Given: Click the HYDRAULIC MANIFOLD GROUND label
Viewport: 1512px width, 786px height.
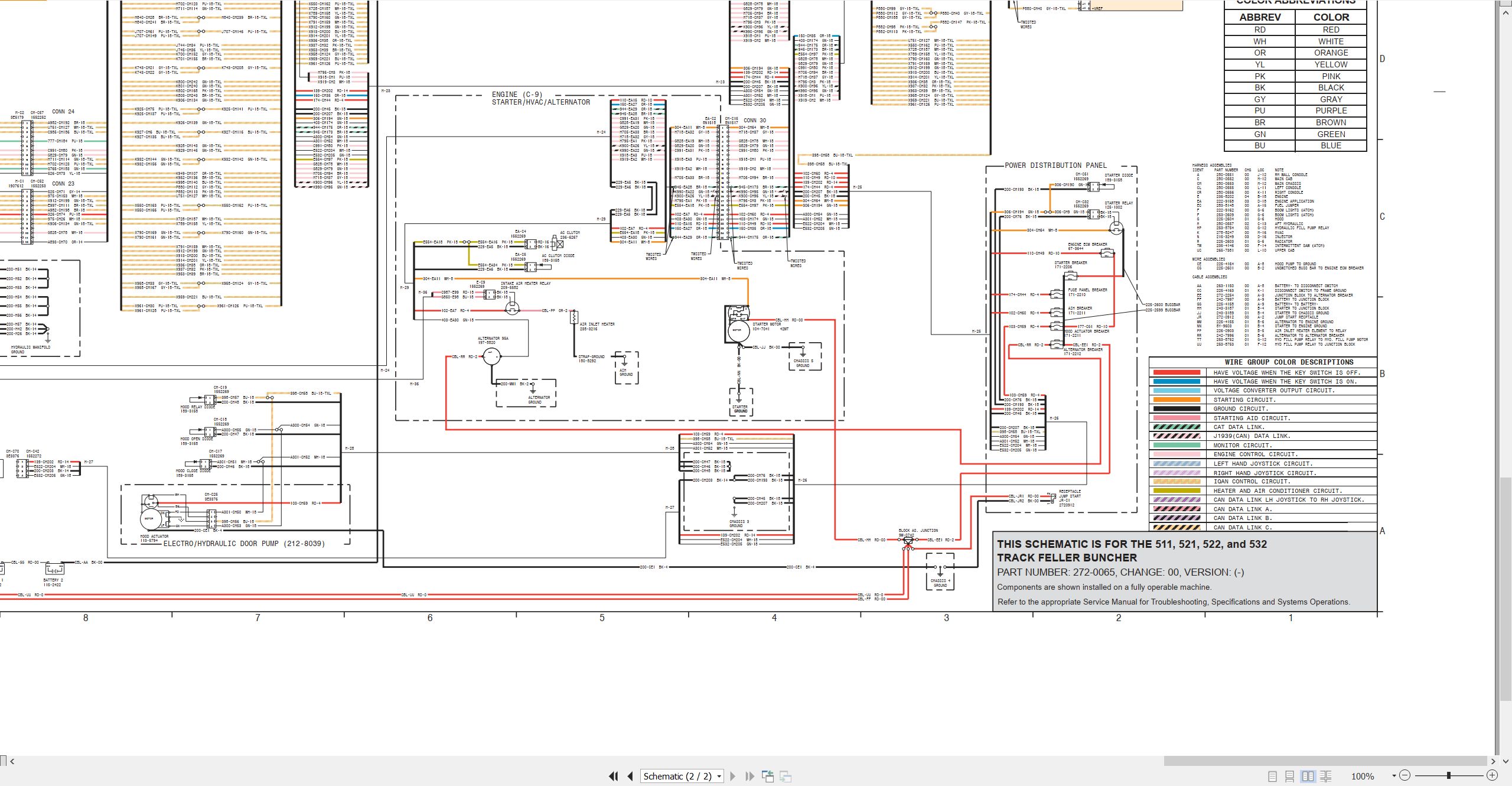Looking at the screenshot, I should [x=31, y=349].
